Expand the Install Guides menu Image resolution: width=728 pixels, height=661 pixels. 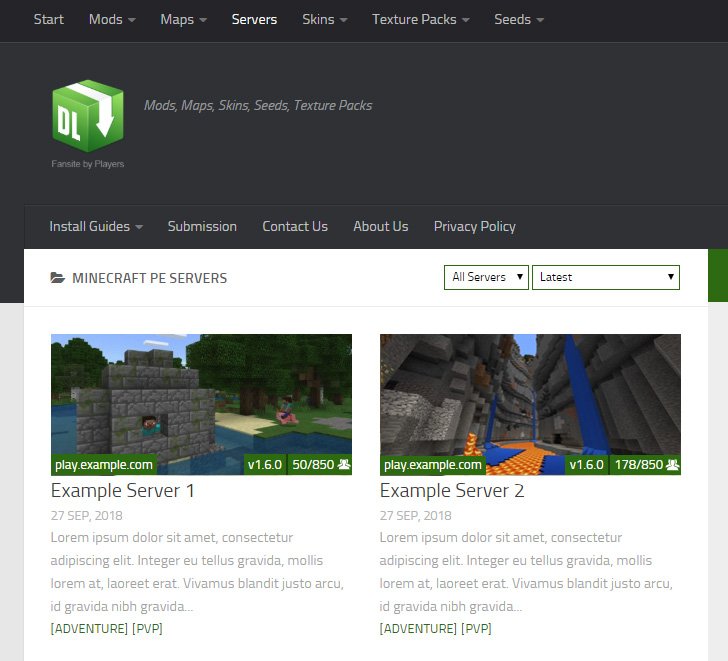pyautogui.click(x=96, y=227)
